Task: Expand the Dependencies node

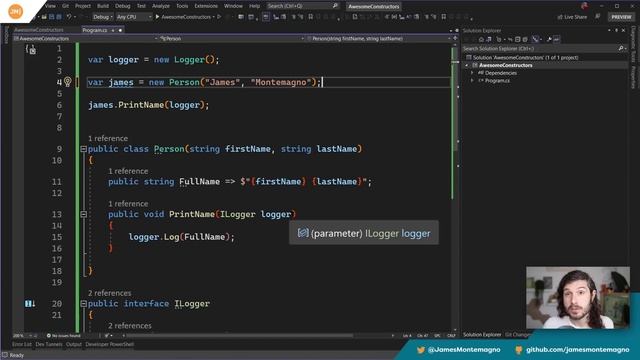Action: point(472,73)
